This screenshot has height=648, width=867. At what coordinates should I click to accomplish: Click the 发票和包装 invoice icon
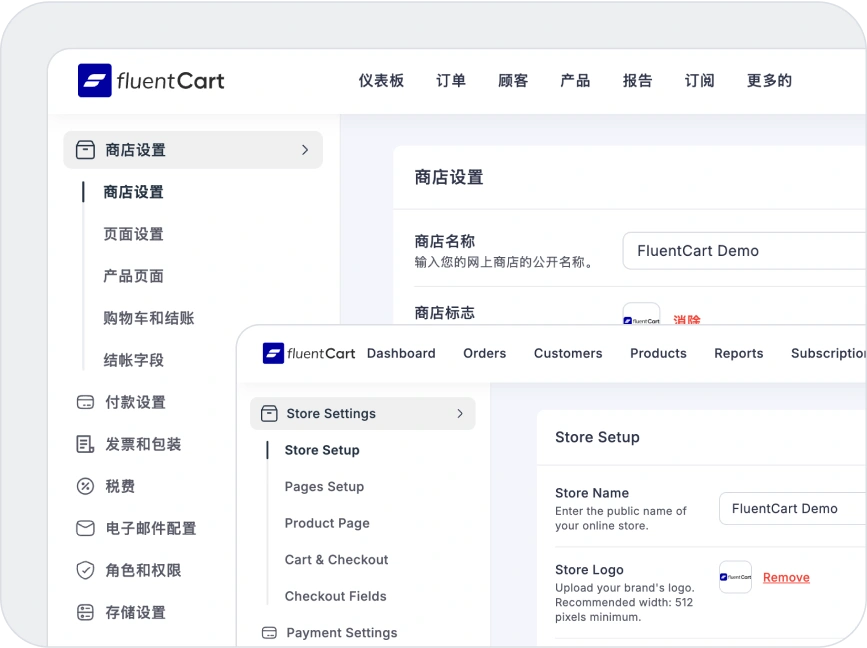[85, 444]
